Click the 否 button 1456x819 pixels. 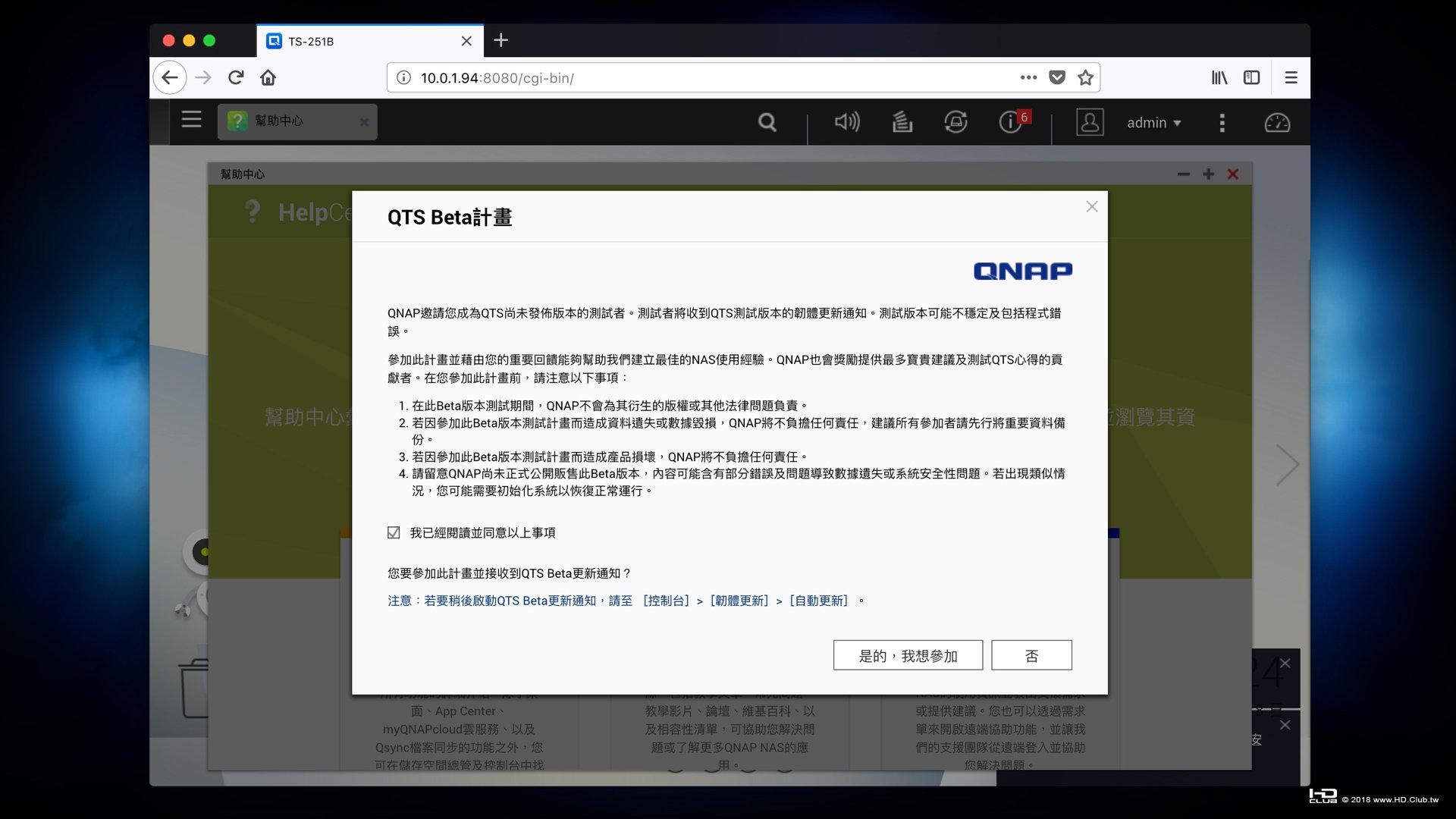click(x=1031, y=655)
